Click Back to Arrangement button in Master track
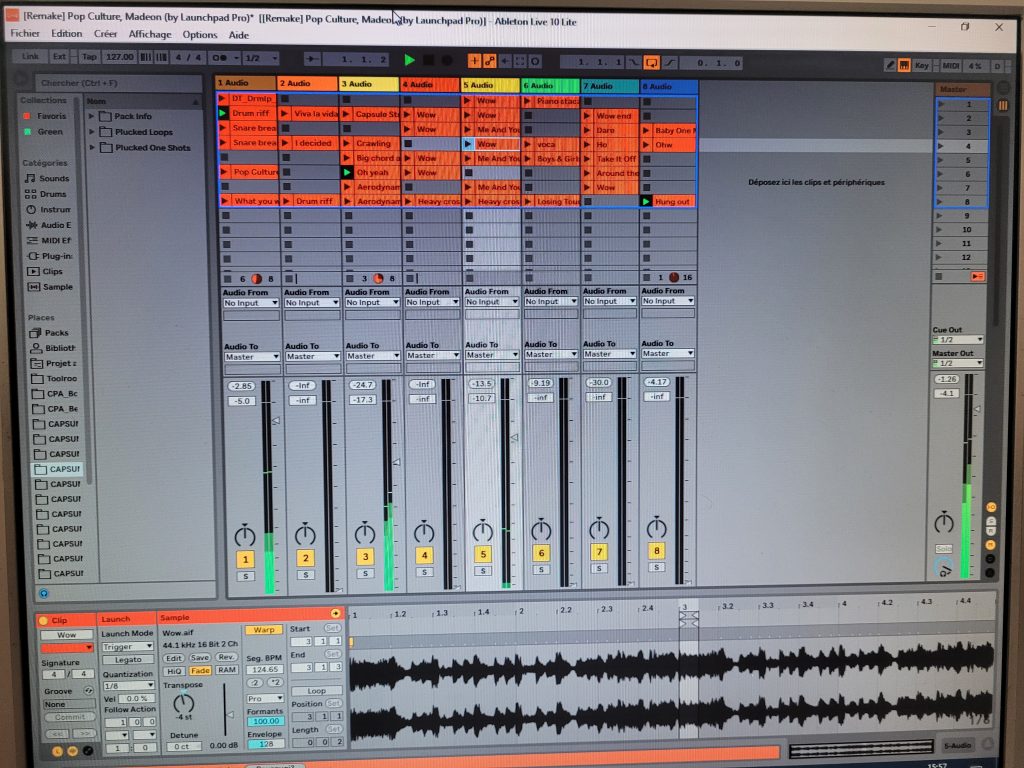 pyautogui.click(x=977, y=277)
